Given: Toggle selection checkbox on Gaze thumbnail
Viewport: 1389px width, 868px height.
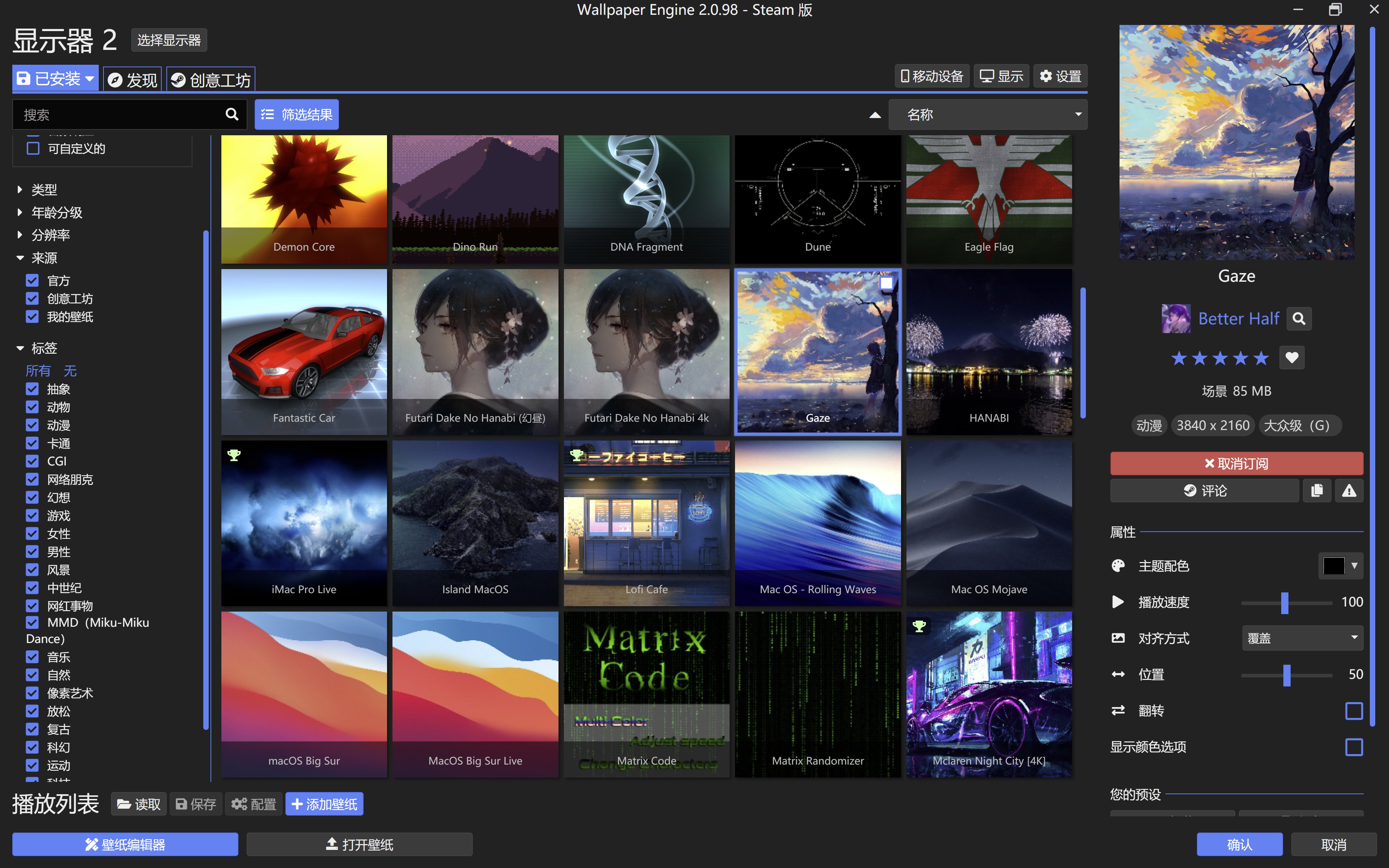Looking at the screenshot, I should (886, 283).
